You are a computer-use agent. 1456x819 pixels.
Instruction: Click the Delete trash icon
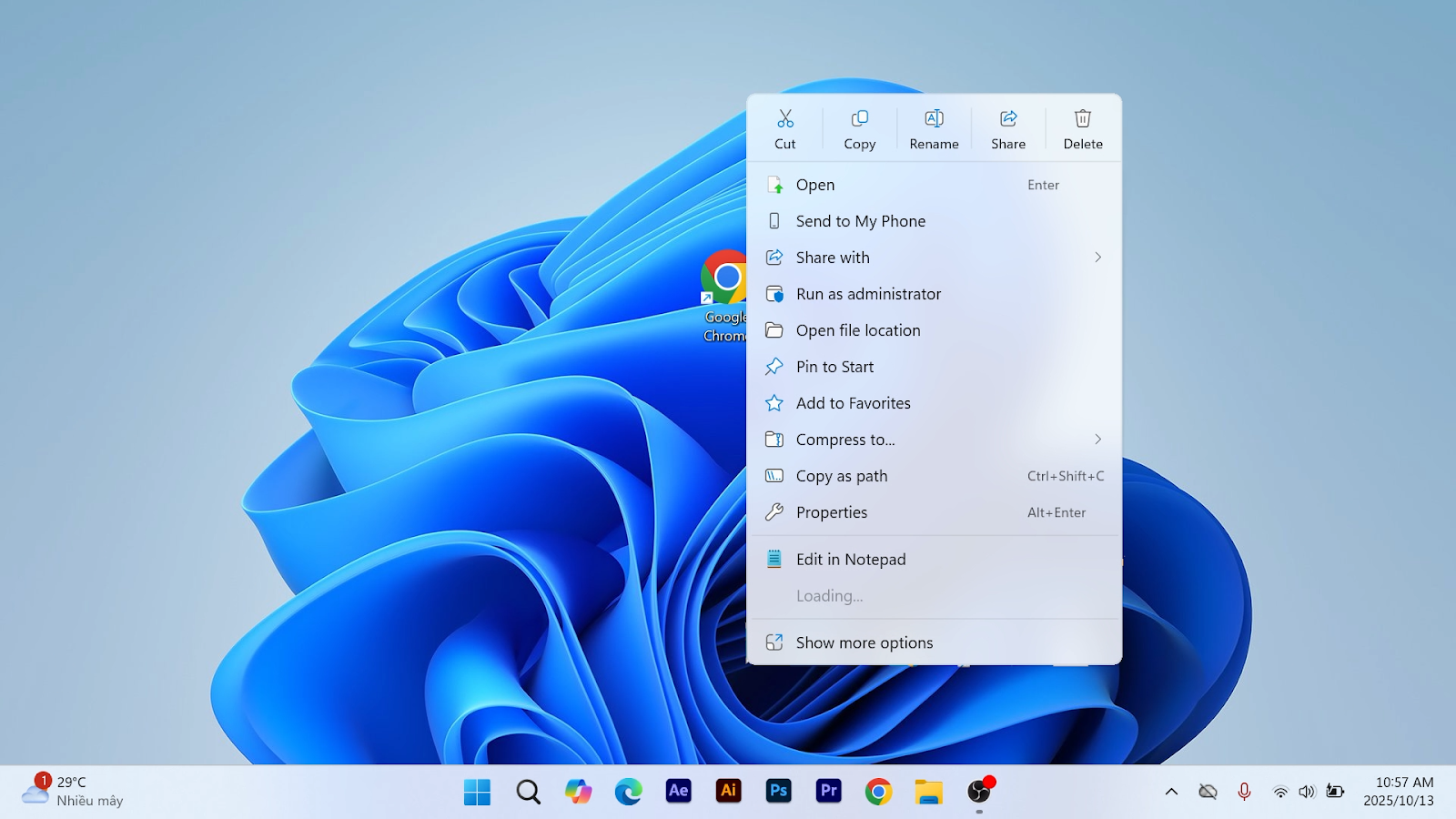1082,119
